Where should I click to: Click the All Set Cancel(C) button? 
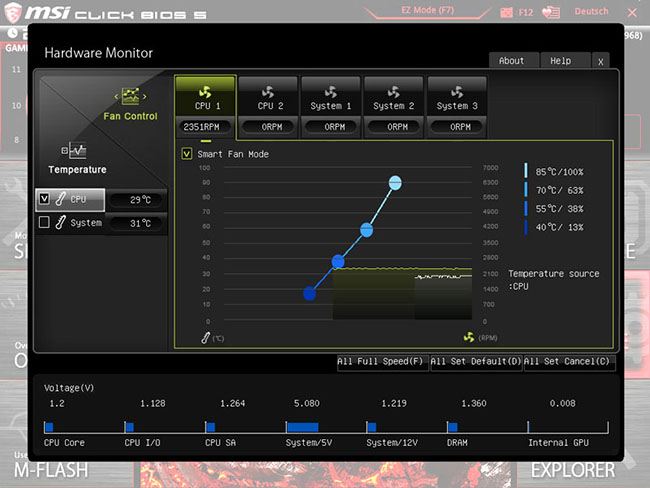(x=569, y=362)
